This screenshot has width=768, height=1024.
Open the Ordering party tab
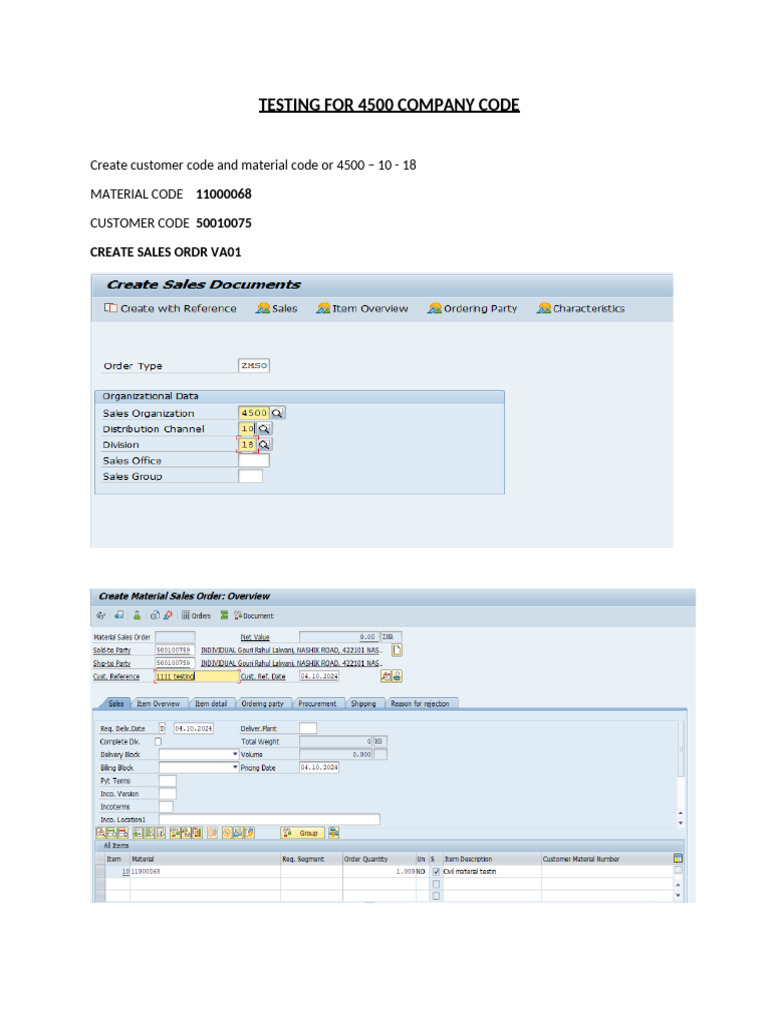coord(263,703)
